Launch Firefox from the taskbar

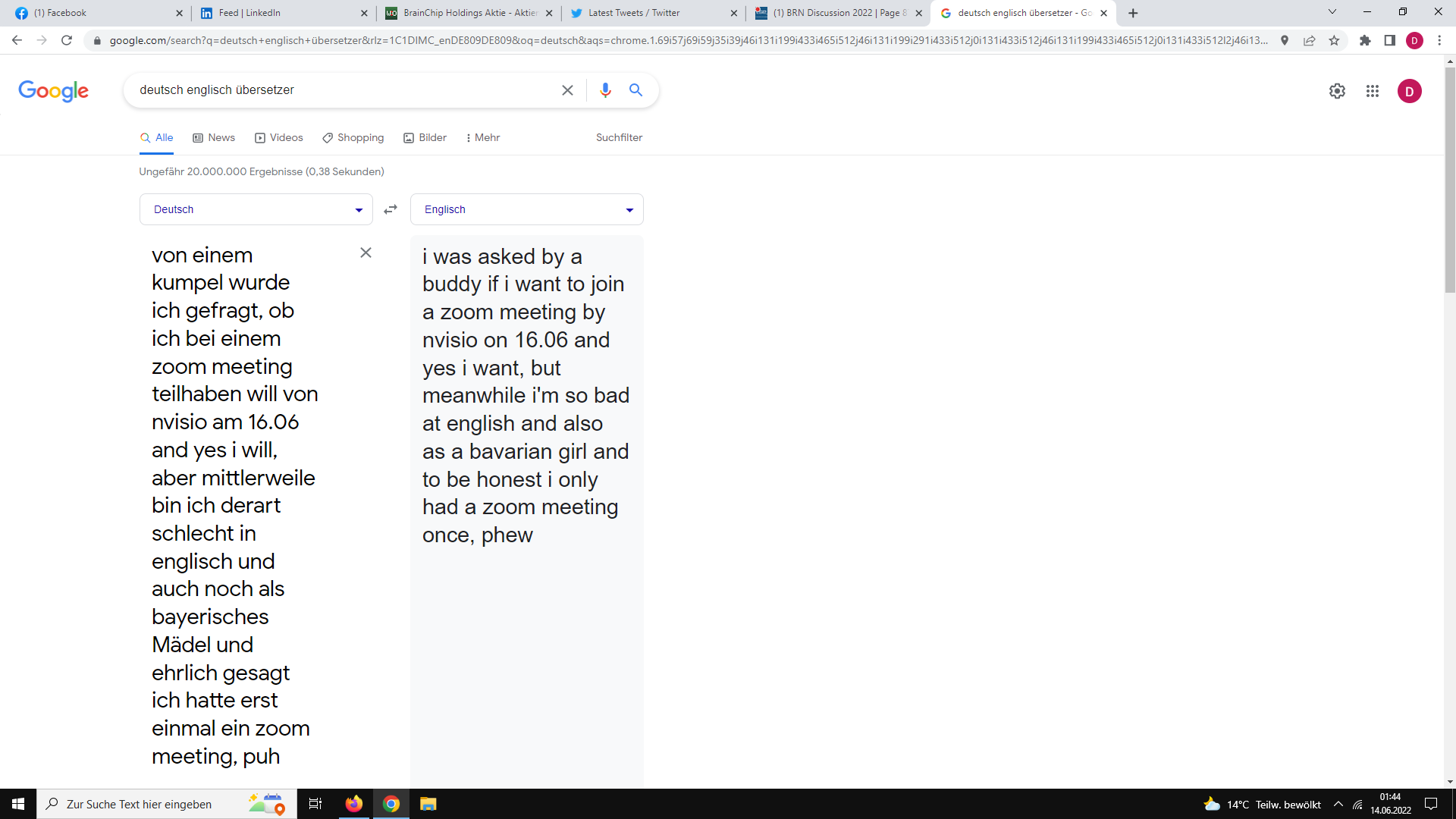(x=354, y=804)
